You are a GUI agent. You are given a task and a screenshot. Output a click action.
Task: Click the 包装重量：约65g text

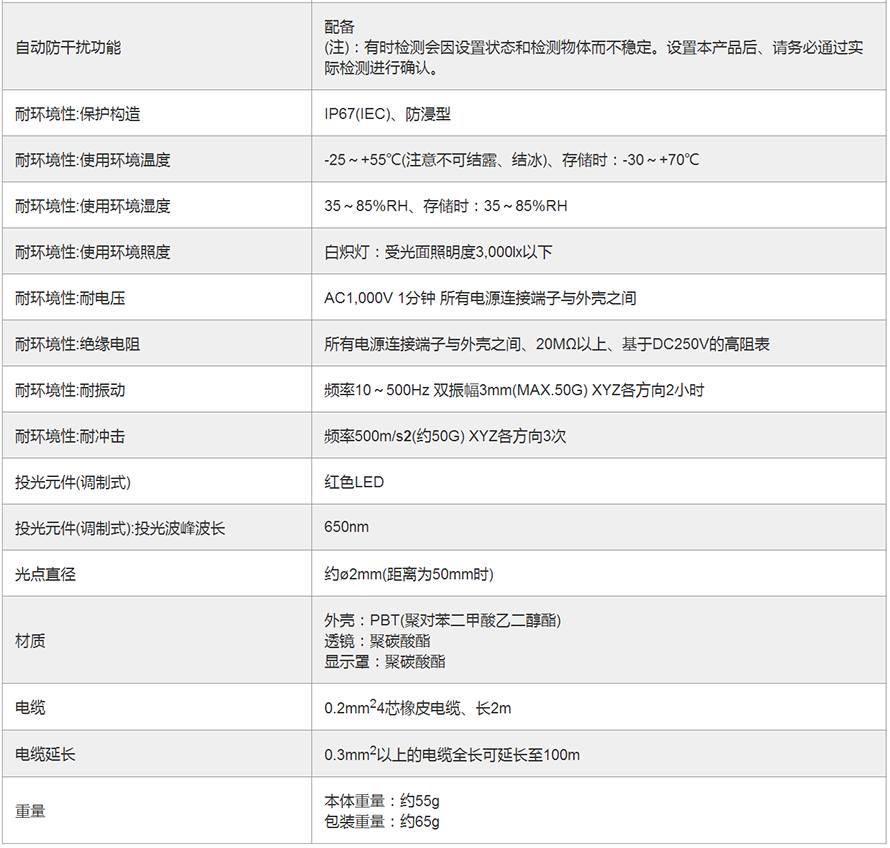[x=382, y=822]
